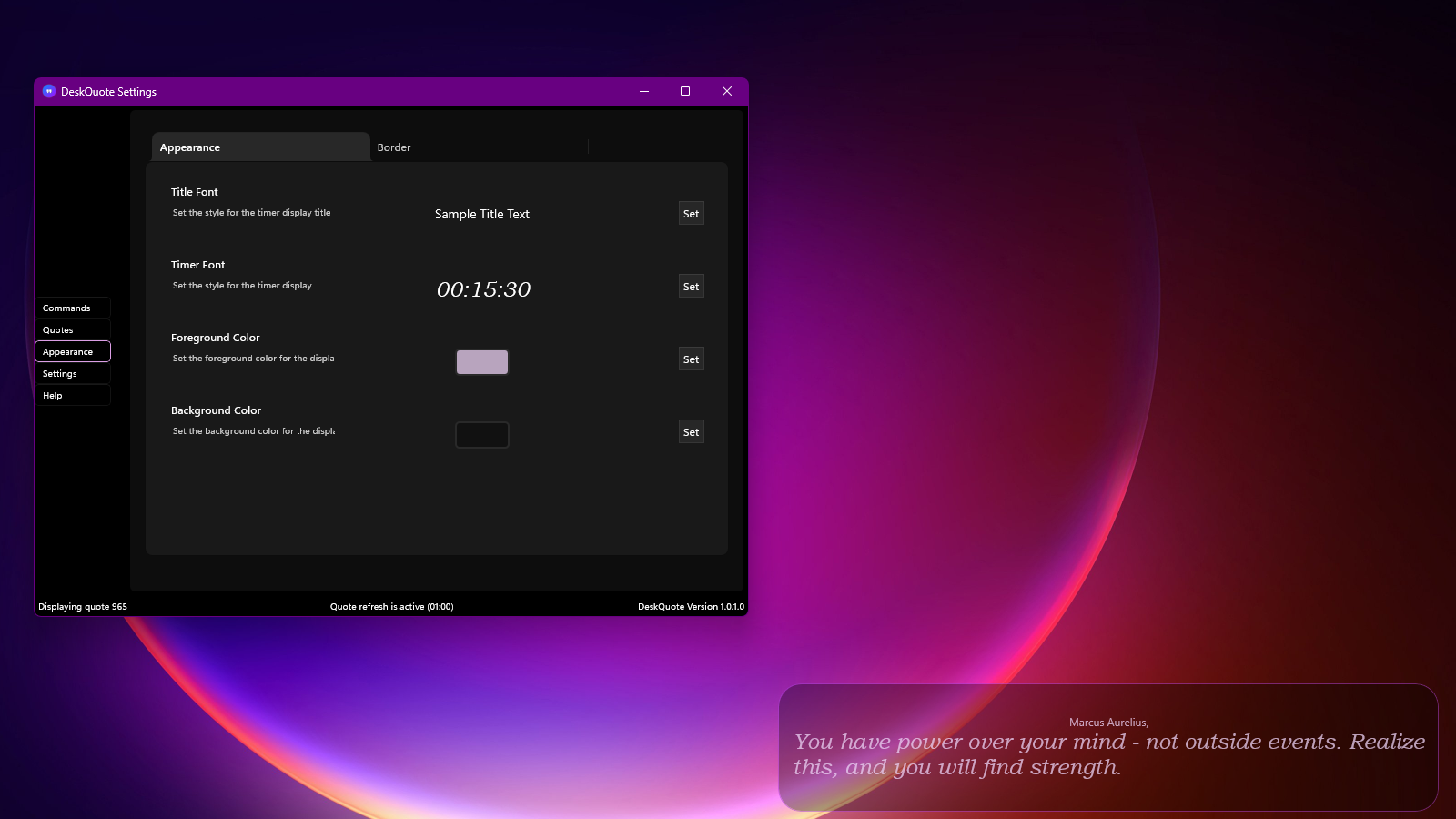1456x819 pixels.
Task: Open the Help section
Action: coord(72,395)
